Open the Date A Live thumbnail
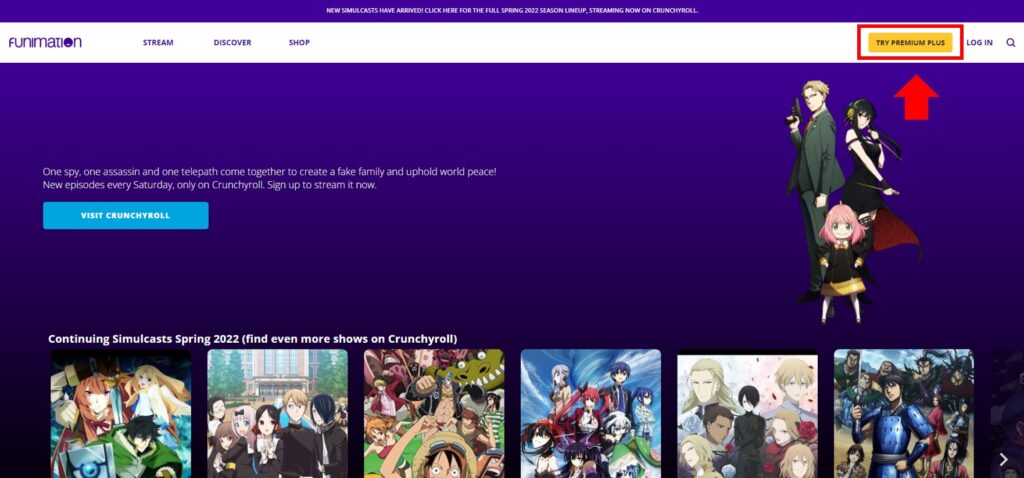Screen dimensions: 1024x478 (591, 413)
